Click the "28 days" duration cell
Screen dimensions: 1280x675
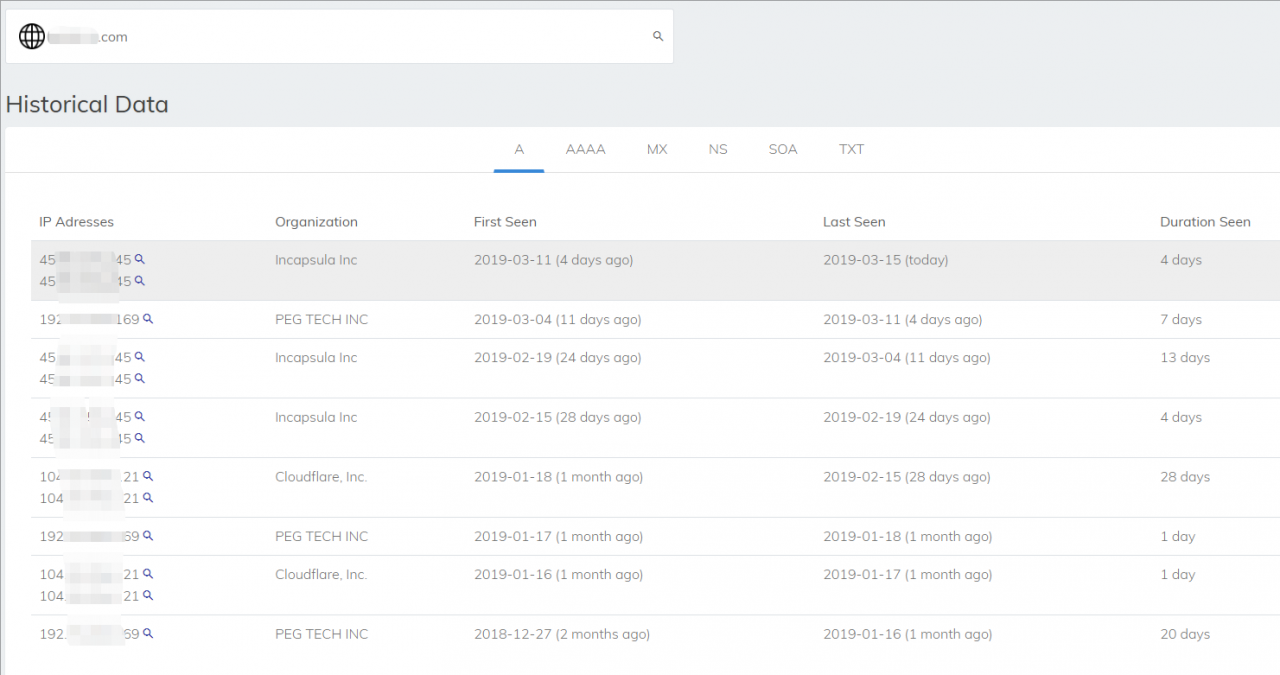1185,477
